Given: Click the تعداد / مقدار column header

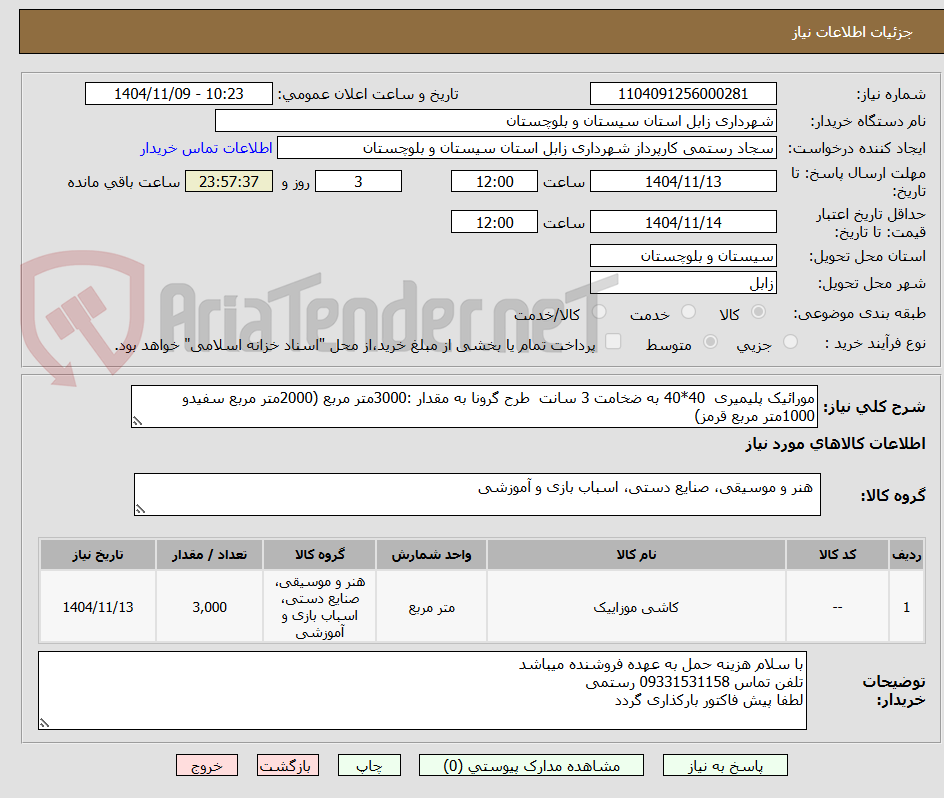Looking at the screenshot, I should (210, 555).
